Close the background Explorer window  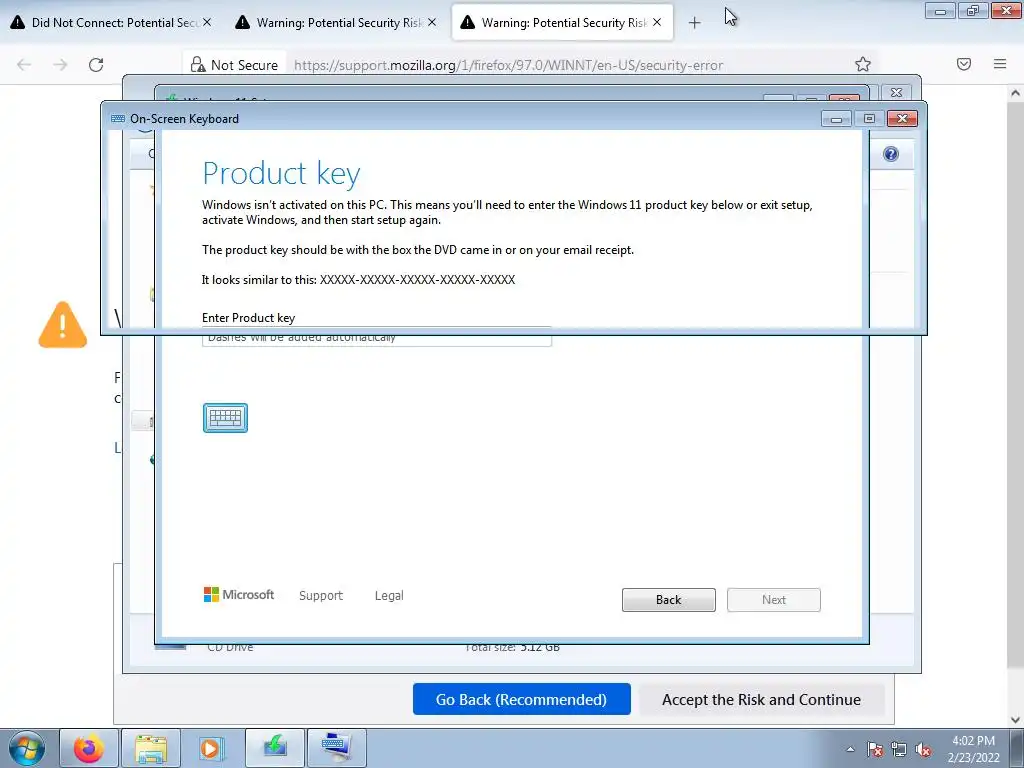(897, 93)
